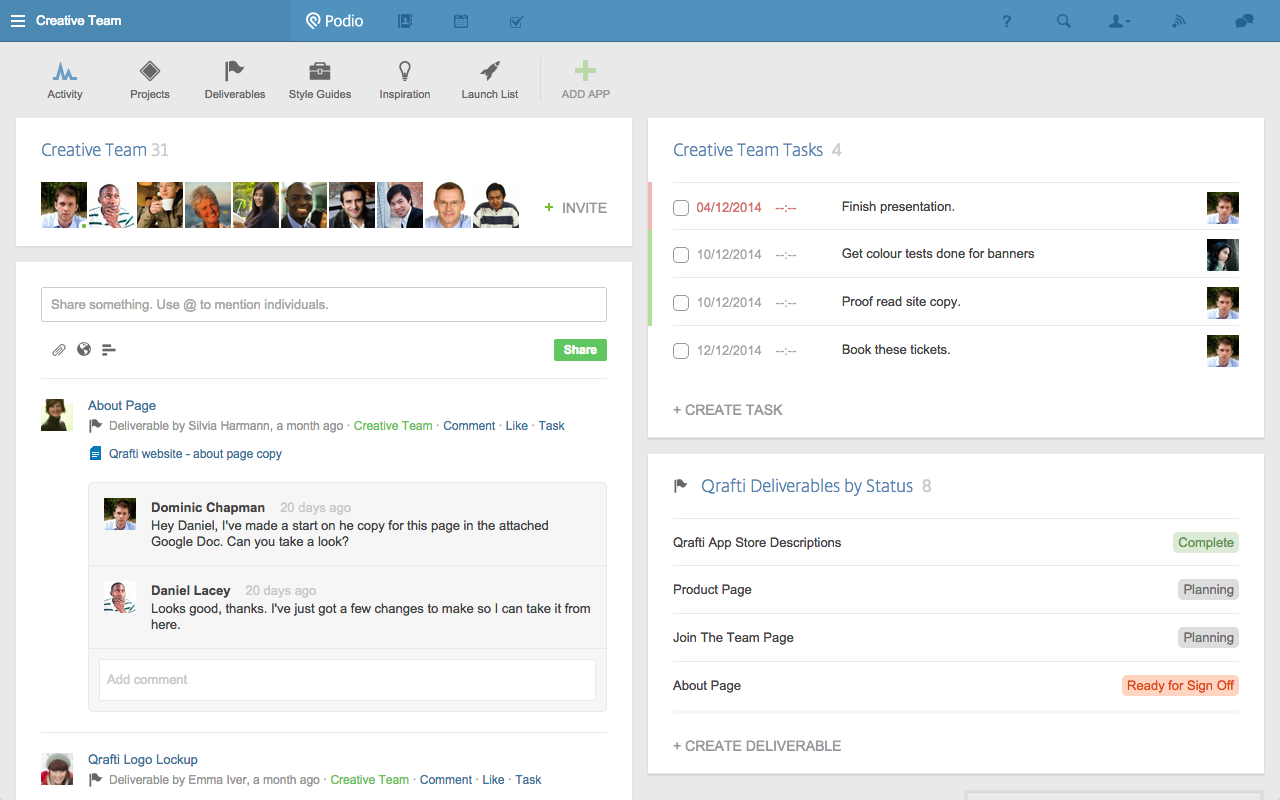Screen dimensions: 1280x800
Task: Focus the Share something text field
Action: [x=324, y=305]
